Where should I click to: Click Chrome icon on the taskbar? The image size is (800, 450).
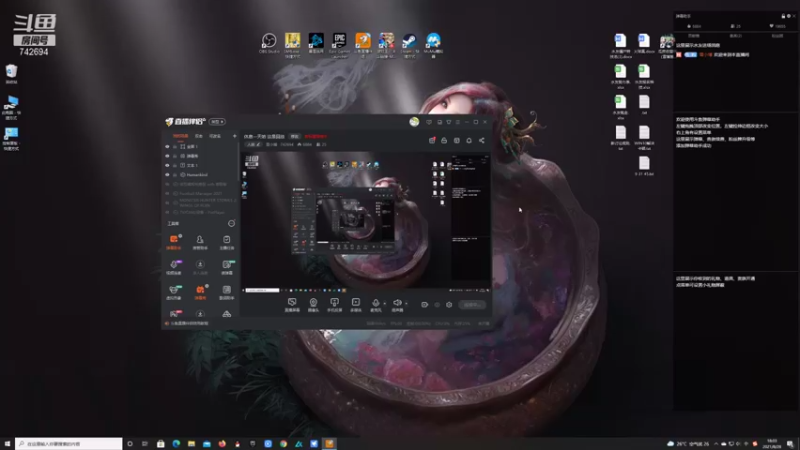pos(283,444)
